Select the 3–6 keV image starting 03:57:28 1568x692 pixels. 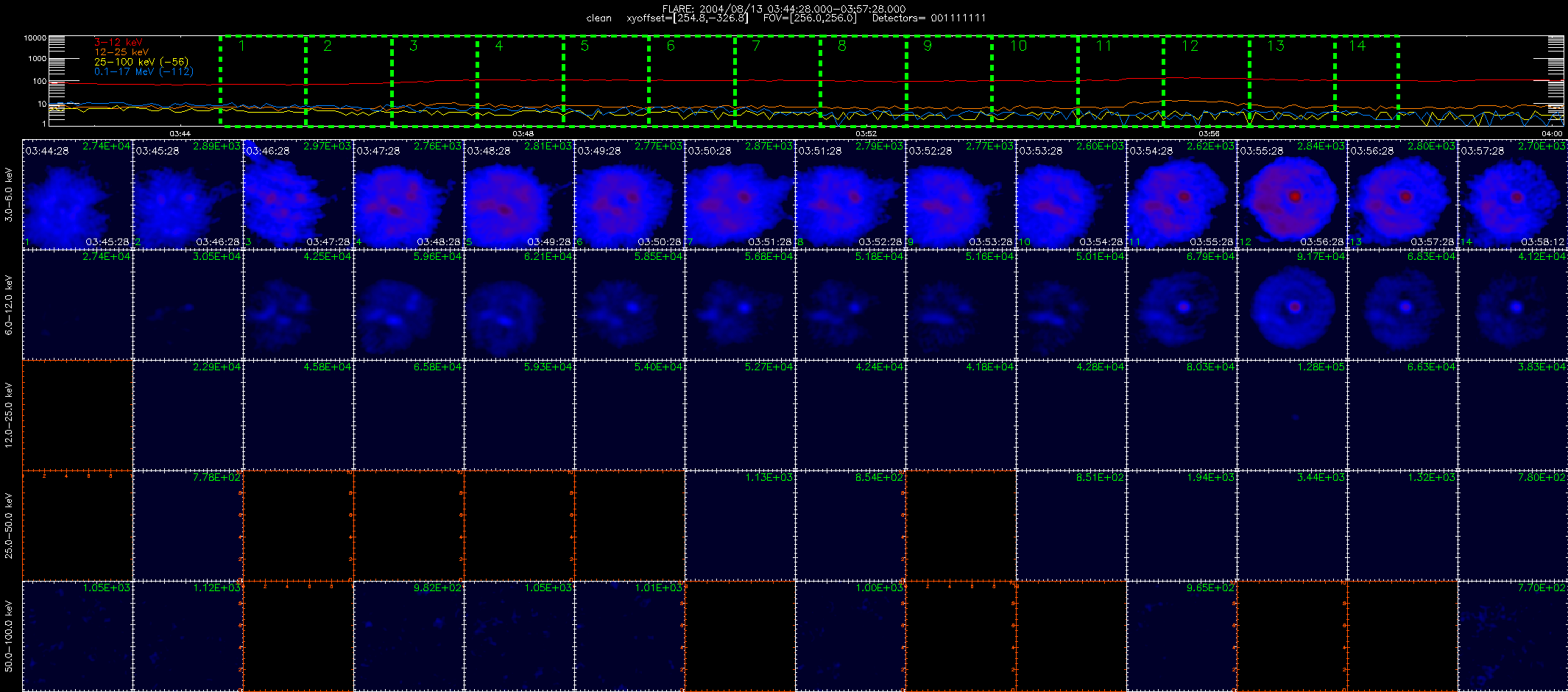click(x=1513, y=194)
